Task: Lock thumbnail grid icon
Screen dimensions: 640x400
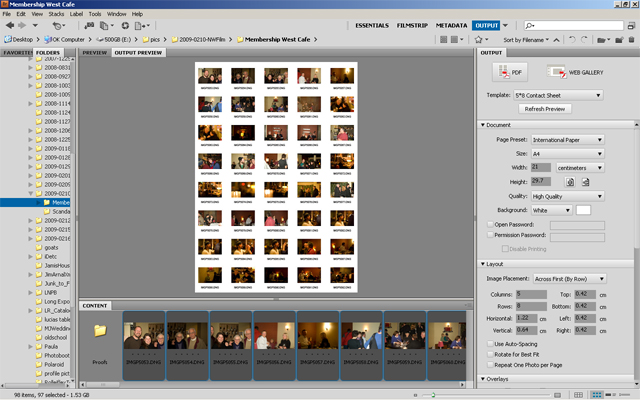Action: click(x=578, y=395)
